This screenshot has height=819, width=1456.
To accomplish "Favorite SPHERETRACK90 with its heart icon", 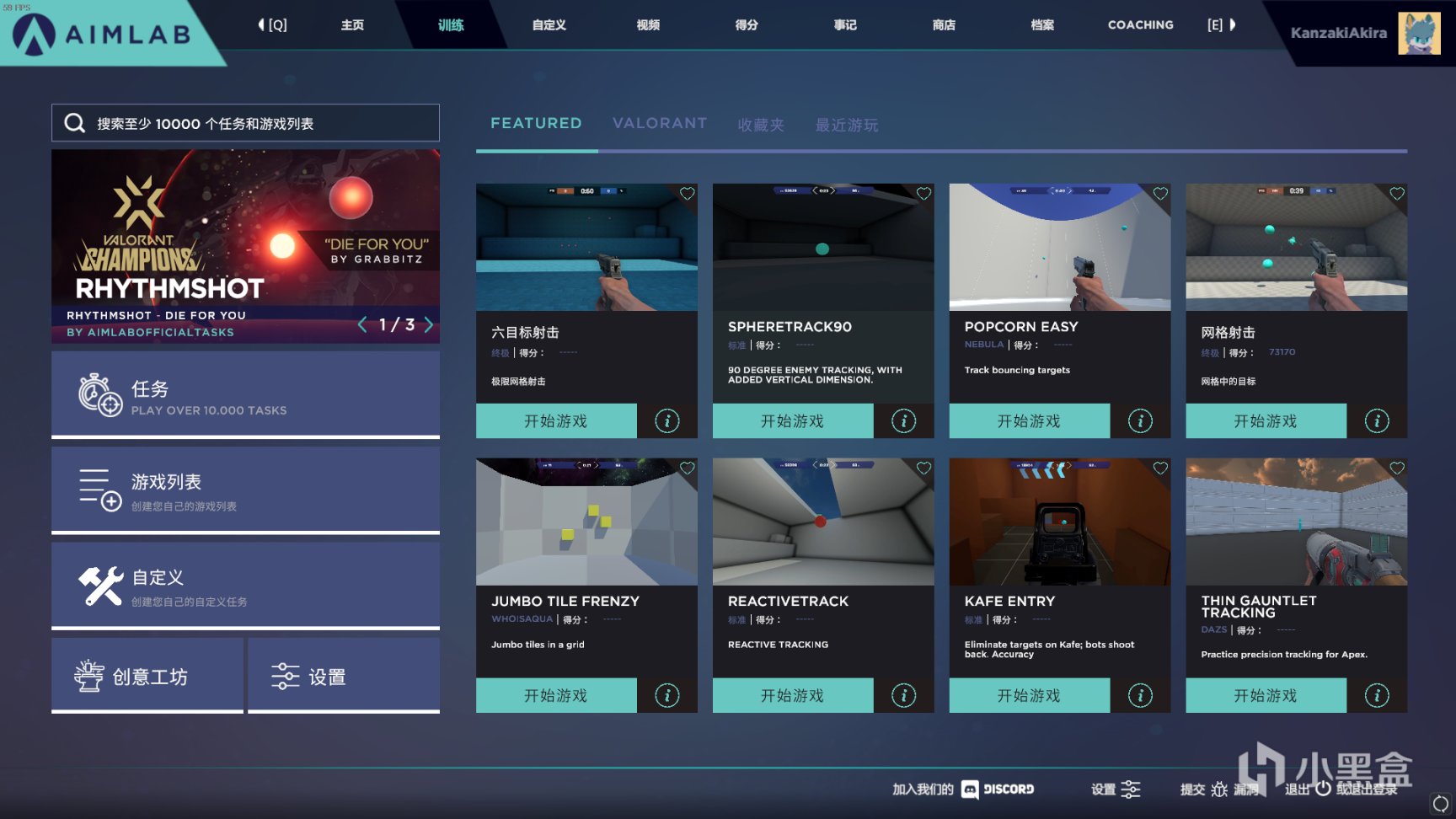I will (923, 194).
